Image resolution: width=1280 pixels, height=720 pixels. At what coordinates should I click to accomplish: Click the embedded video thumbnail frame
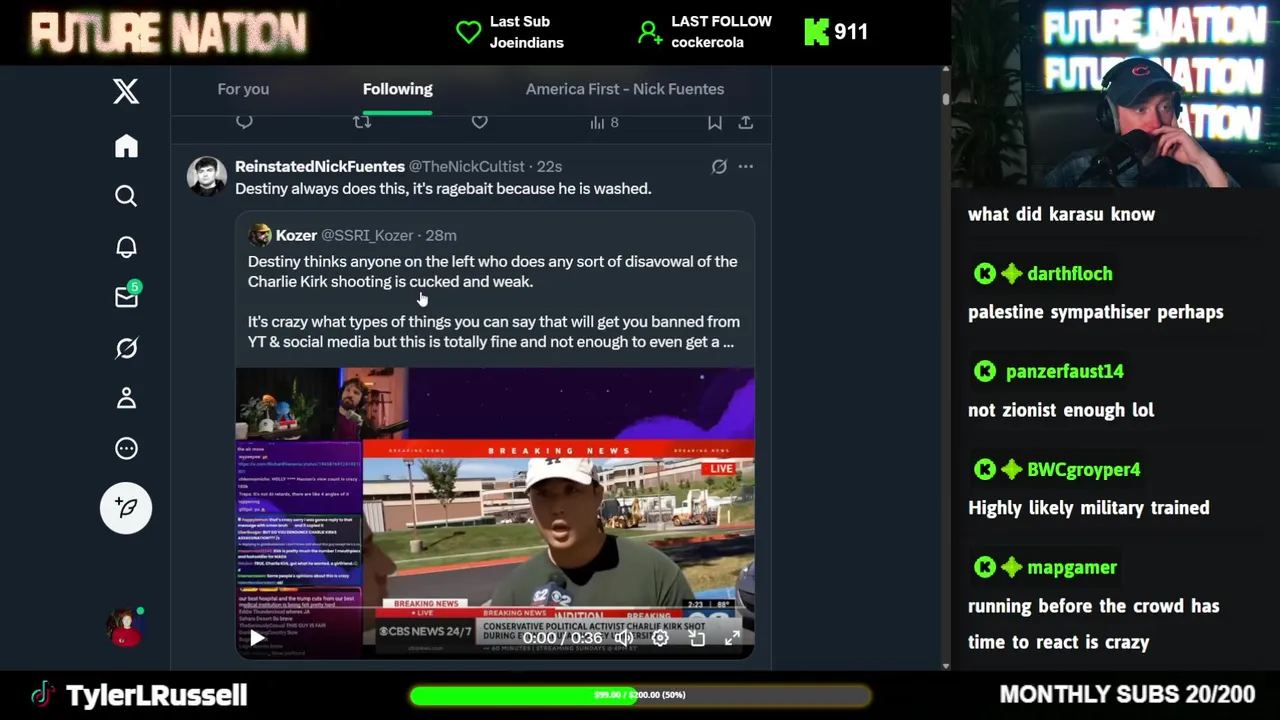[x=495, y=514]
